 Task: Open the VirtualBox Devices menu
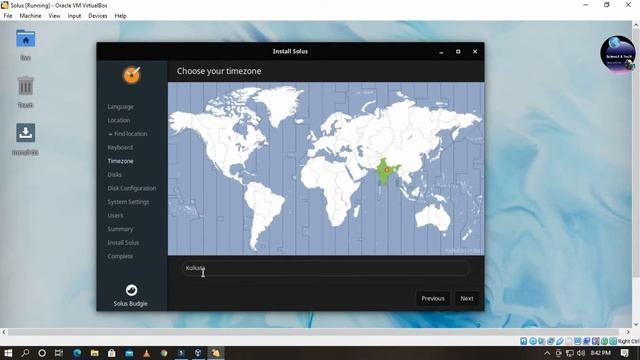98,16
